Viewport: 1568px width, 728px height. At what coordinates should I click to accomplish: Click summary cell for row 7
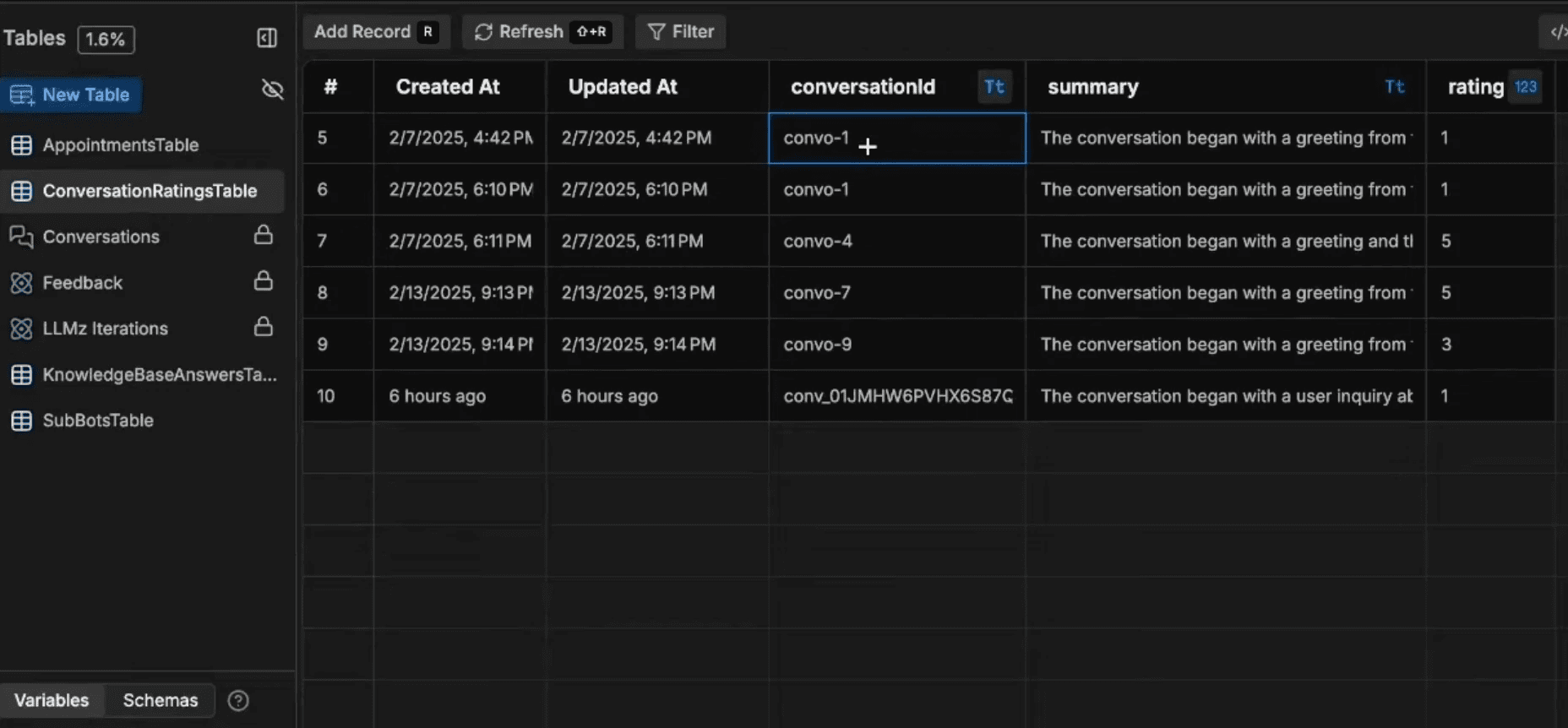pos(1226,241)
